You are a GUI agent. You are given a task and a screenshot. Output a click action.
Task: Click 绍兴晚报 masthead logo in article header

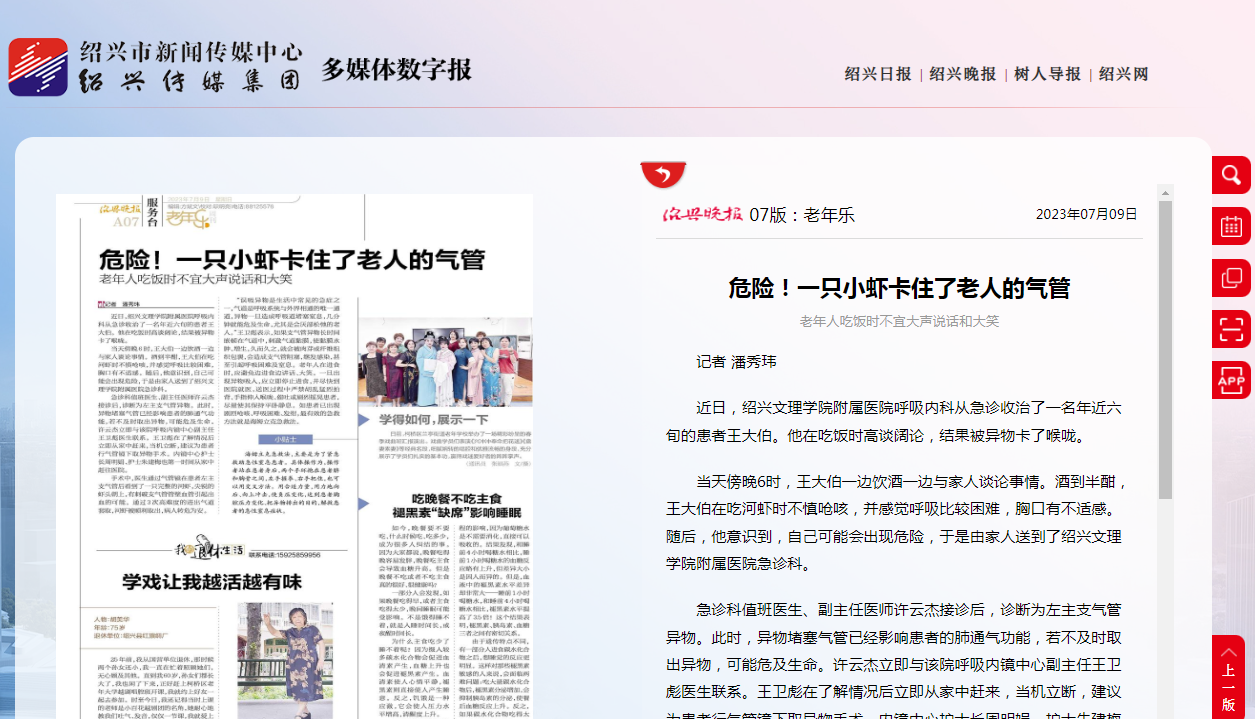pyautogui.click(x=702, y=214)
